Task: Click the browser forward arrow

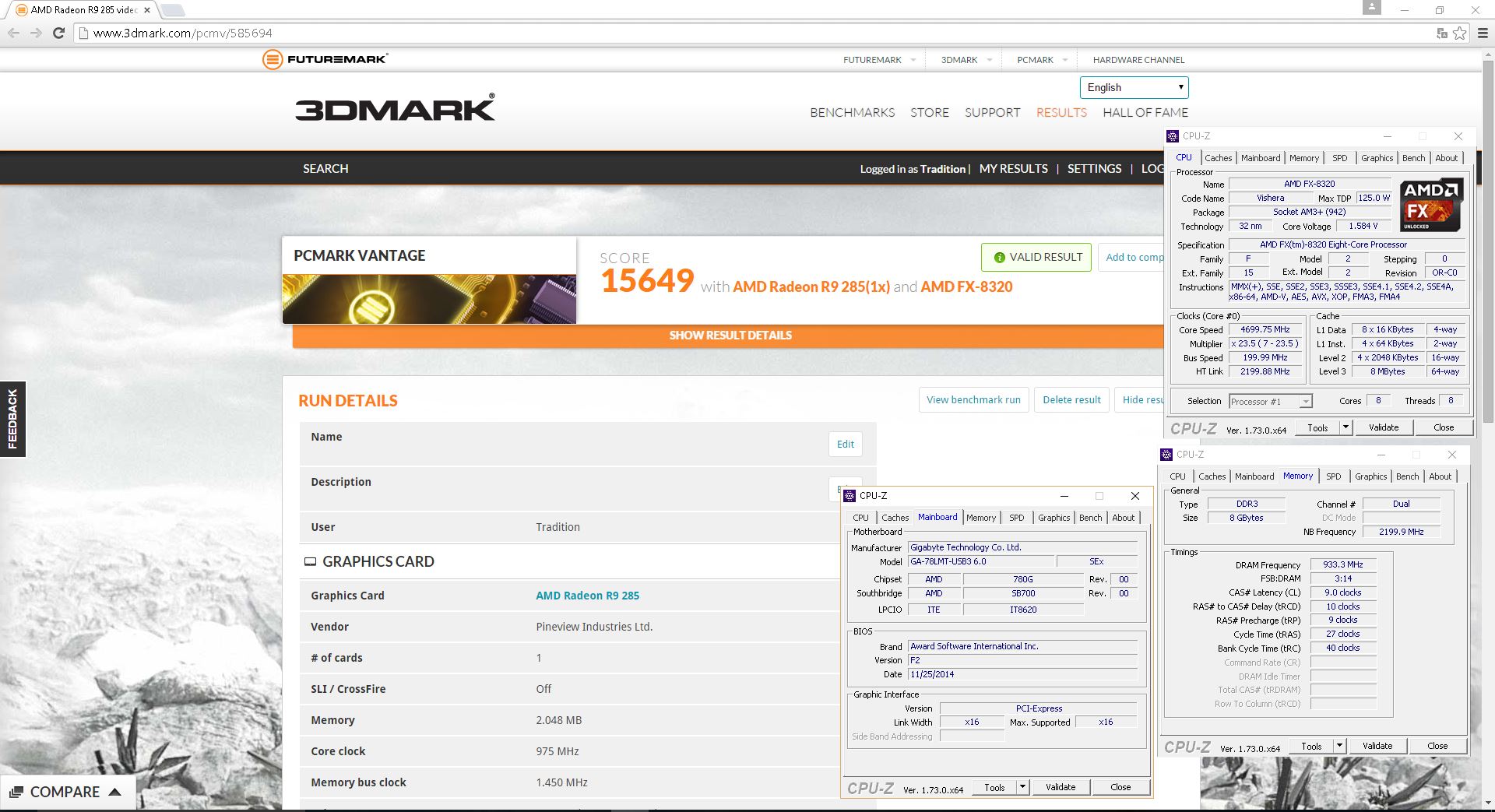Action: 36,33
